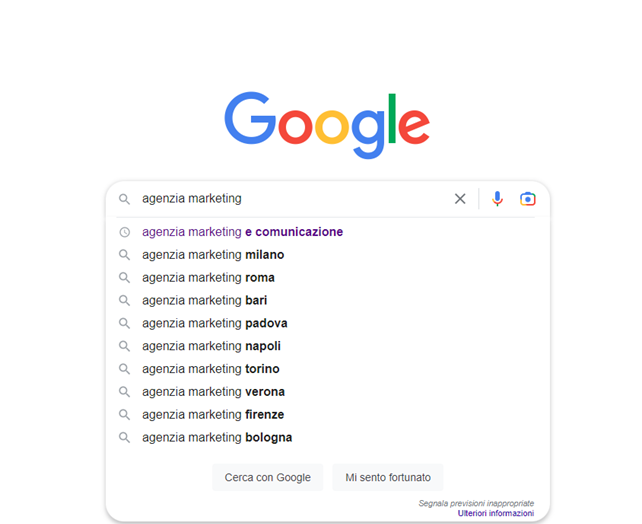Click the magnifier icon in the search box
This screenshot has height=524, width=642.
click(x=125, y=199)
